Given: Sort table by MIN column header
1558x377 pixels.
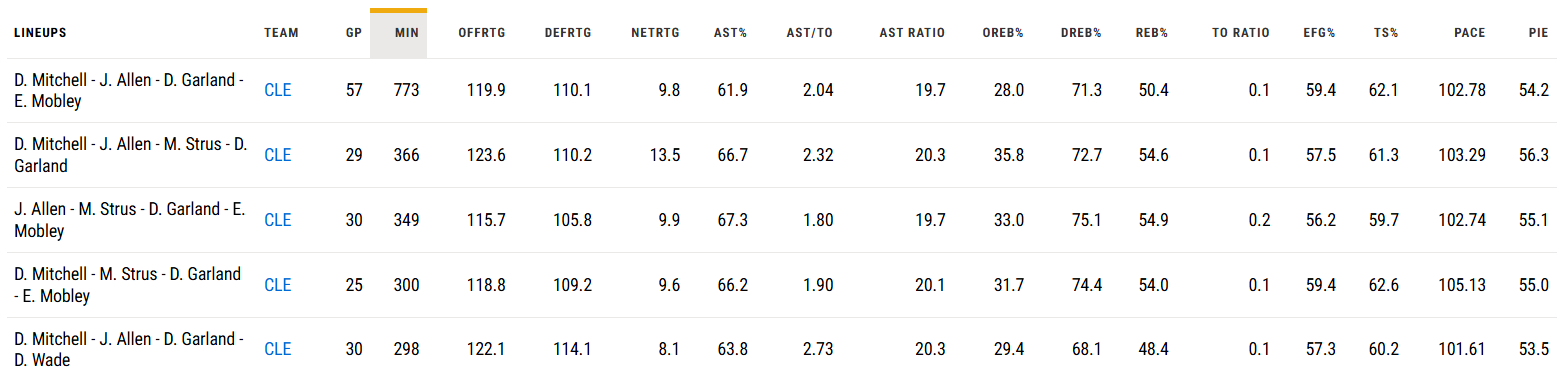Looking at the screenshot, I should (x=407, y=33).
